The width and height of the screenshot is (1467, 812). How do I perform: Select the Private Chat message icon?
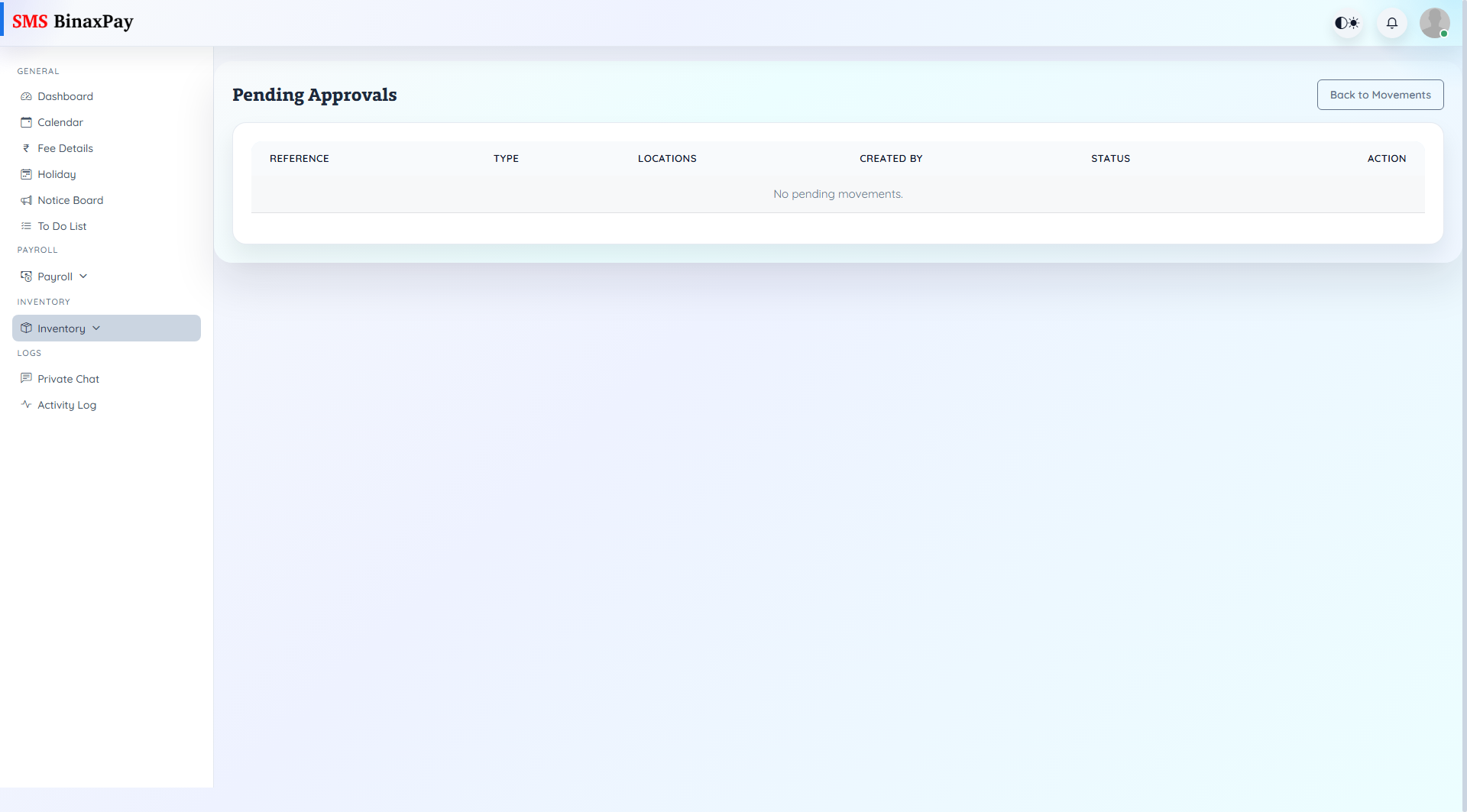coord(26,379)
